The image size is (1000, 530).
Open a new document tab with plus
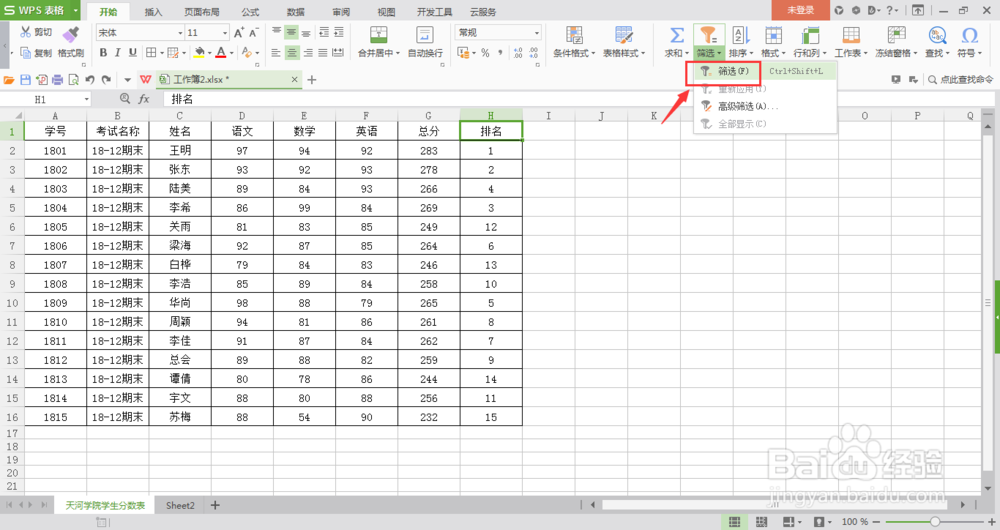pos(312,80)
